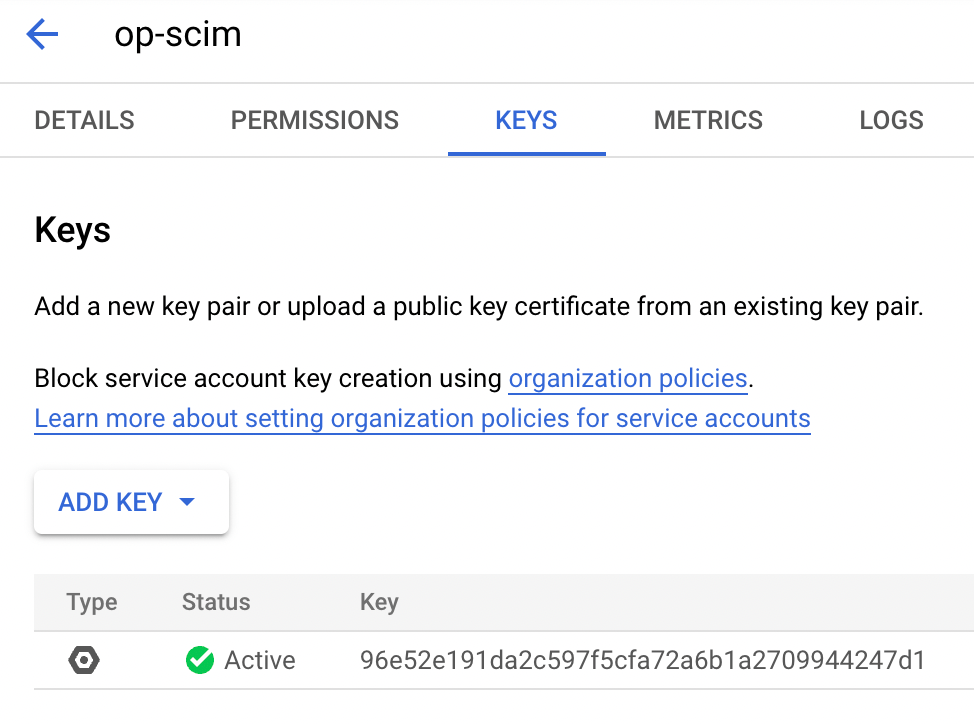Click the blue back arrow
Image resolution: width=974 pixels, height=724 pixels.
pyautogui.click(x=40, y=33)
